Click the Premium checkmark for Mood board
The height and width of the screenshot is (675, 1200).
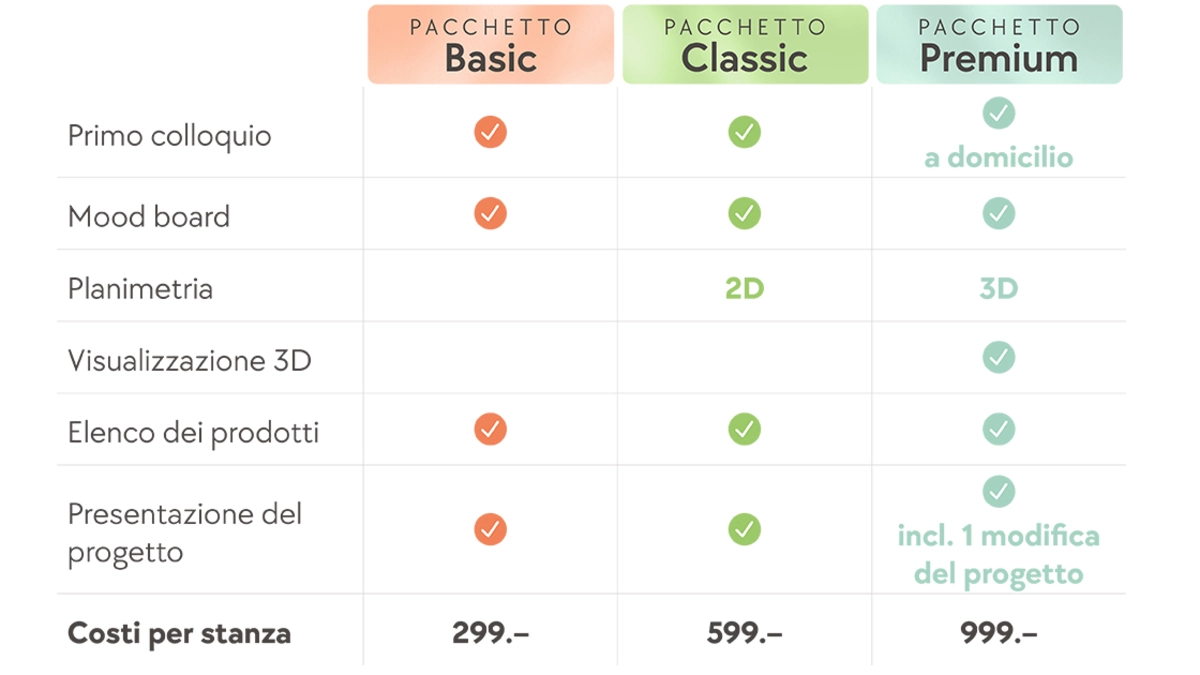click(x=998, y=213)
